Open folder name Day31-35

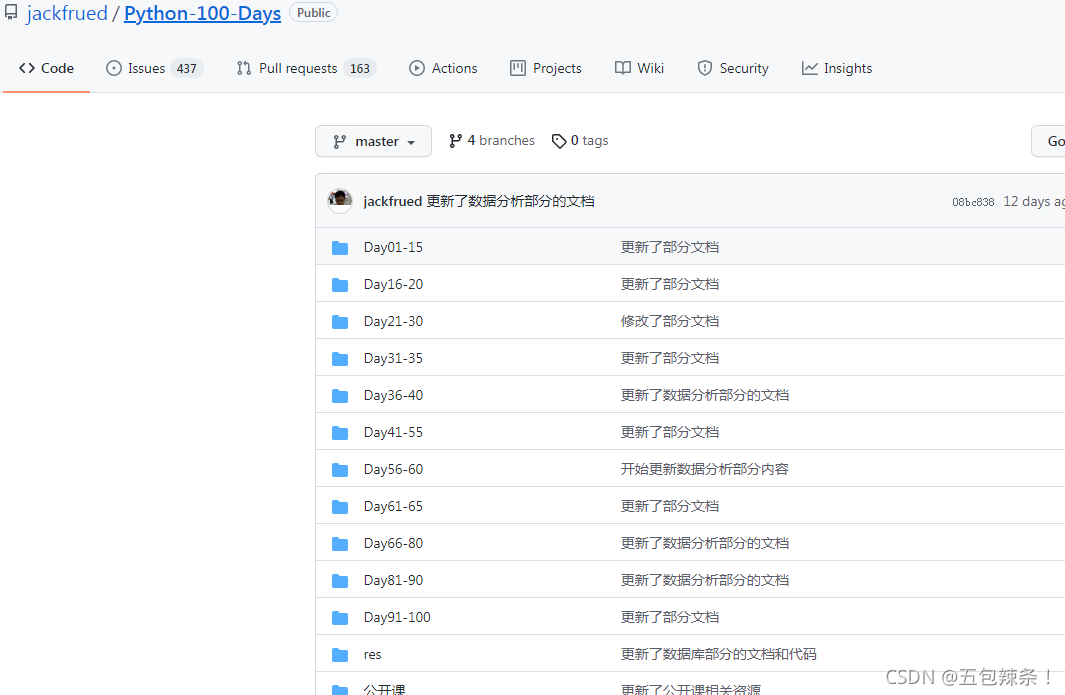393,358
